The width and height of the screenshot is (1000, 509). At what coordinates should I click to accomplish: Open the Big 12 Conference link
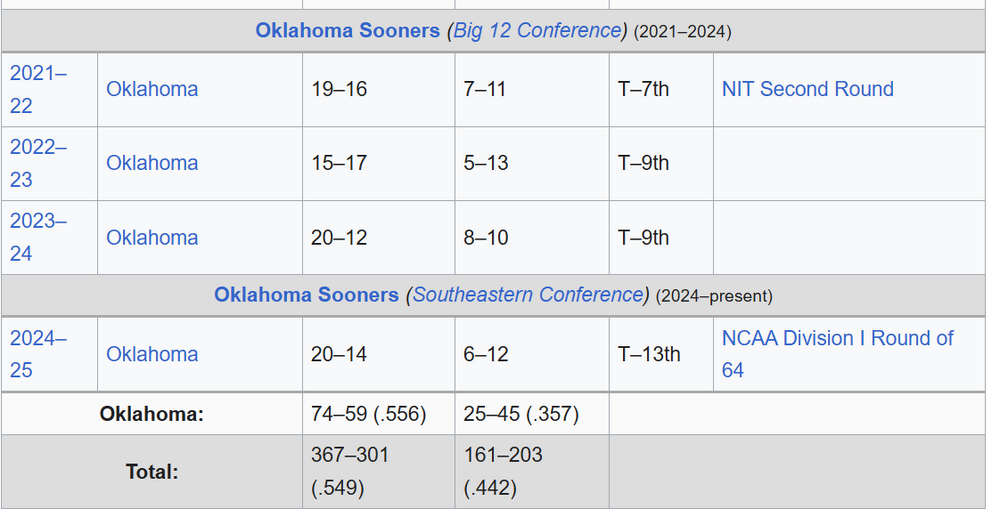point(537,31)
